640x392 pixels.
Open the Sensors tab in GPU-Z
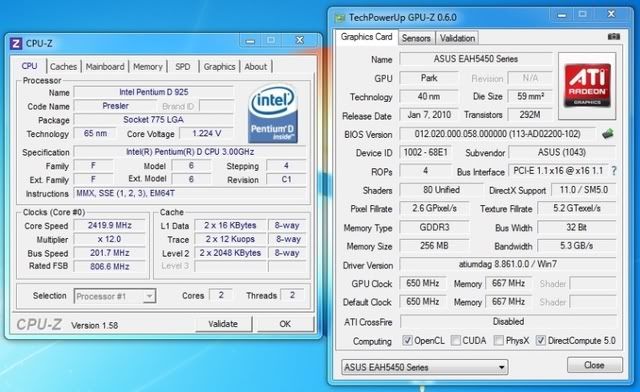(416, 38)
